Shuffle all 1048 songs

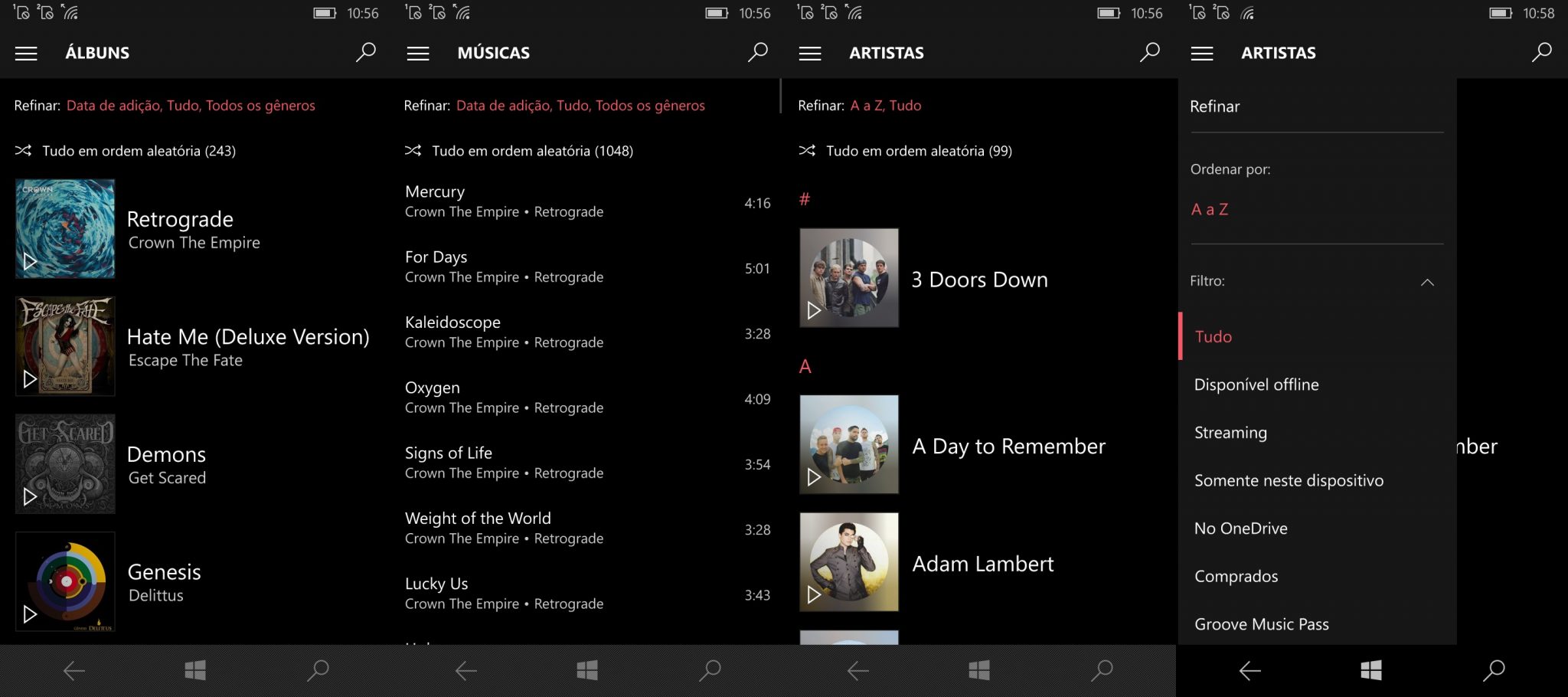[519, 151]
